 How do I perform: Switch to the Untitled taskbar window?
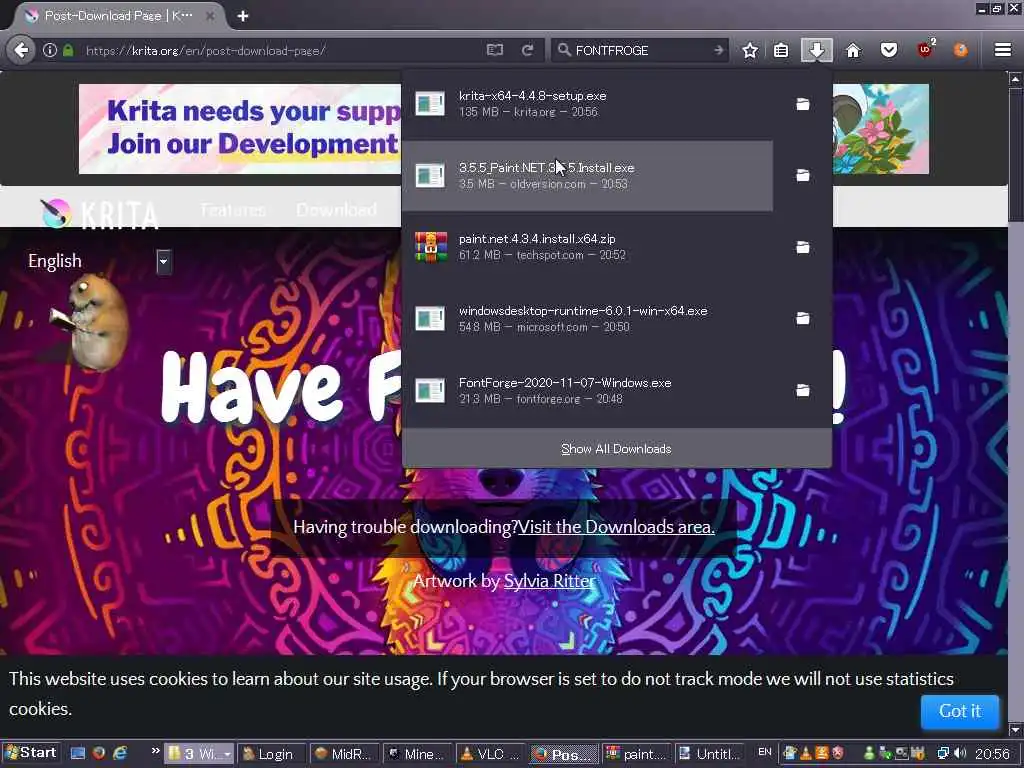710,754
